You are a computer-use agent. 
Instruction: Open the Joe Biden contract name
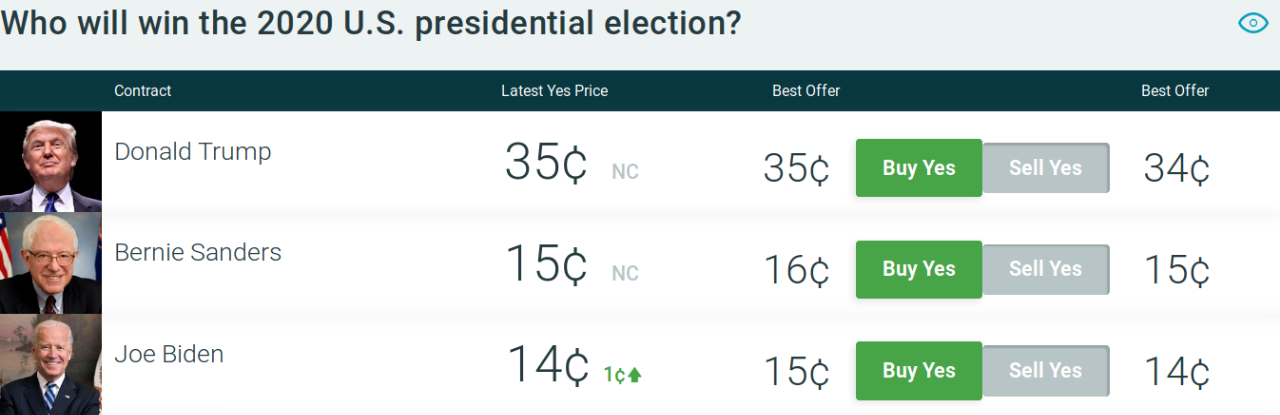coord(169,354)
